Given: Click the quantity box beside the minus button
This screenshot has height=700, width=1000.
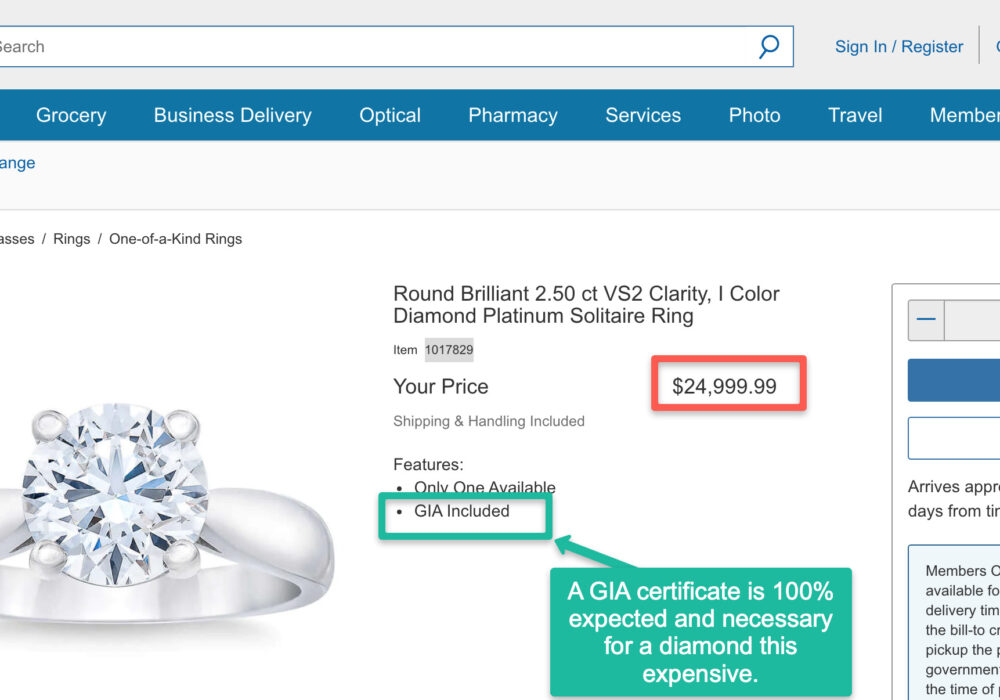Looking at the screenshot, I should point(974,319).
